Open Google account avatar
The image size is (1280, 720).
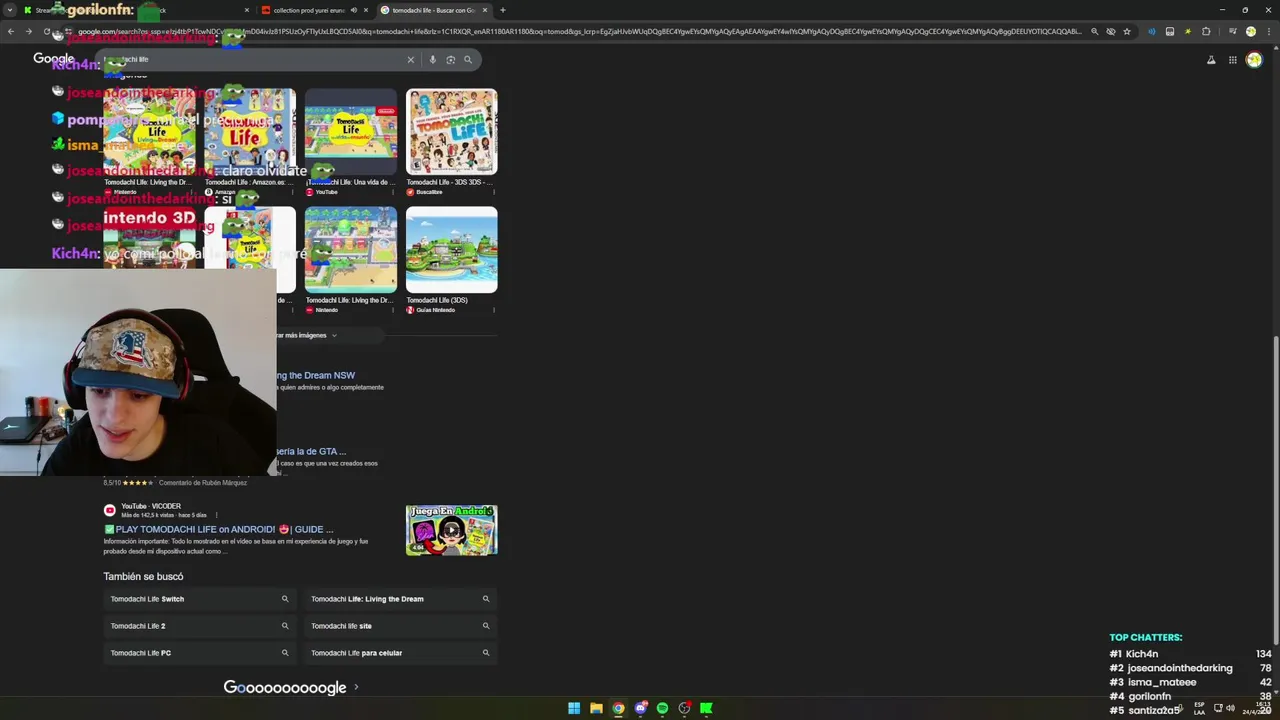[1254, 60]
